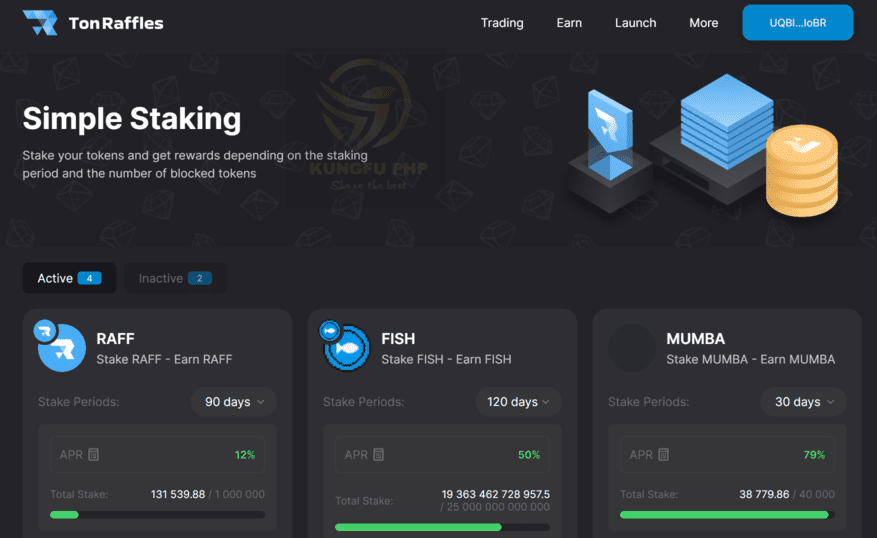Viewport: 877px width, 538px height.
Task: Click the 19 363 462 728 957.5 stake value
Action: pyautogui.click(x=496, y=494)
